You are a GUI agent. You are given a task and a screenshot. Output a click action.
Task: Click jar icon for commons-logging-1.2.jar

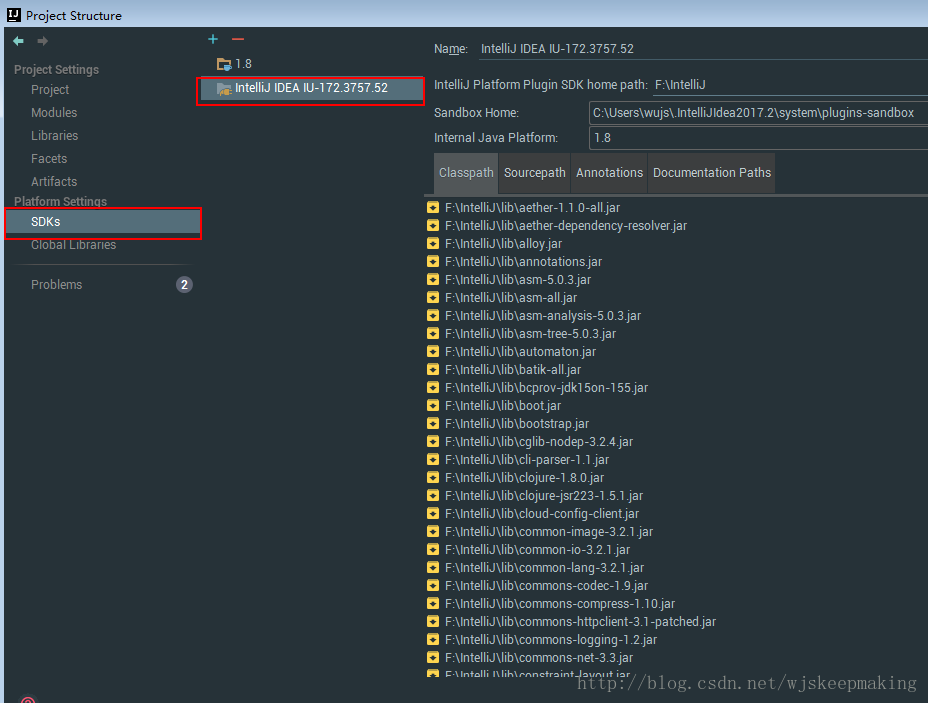click(433, 640)
